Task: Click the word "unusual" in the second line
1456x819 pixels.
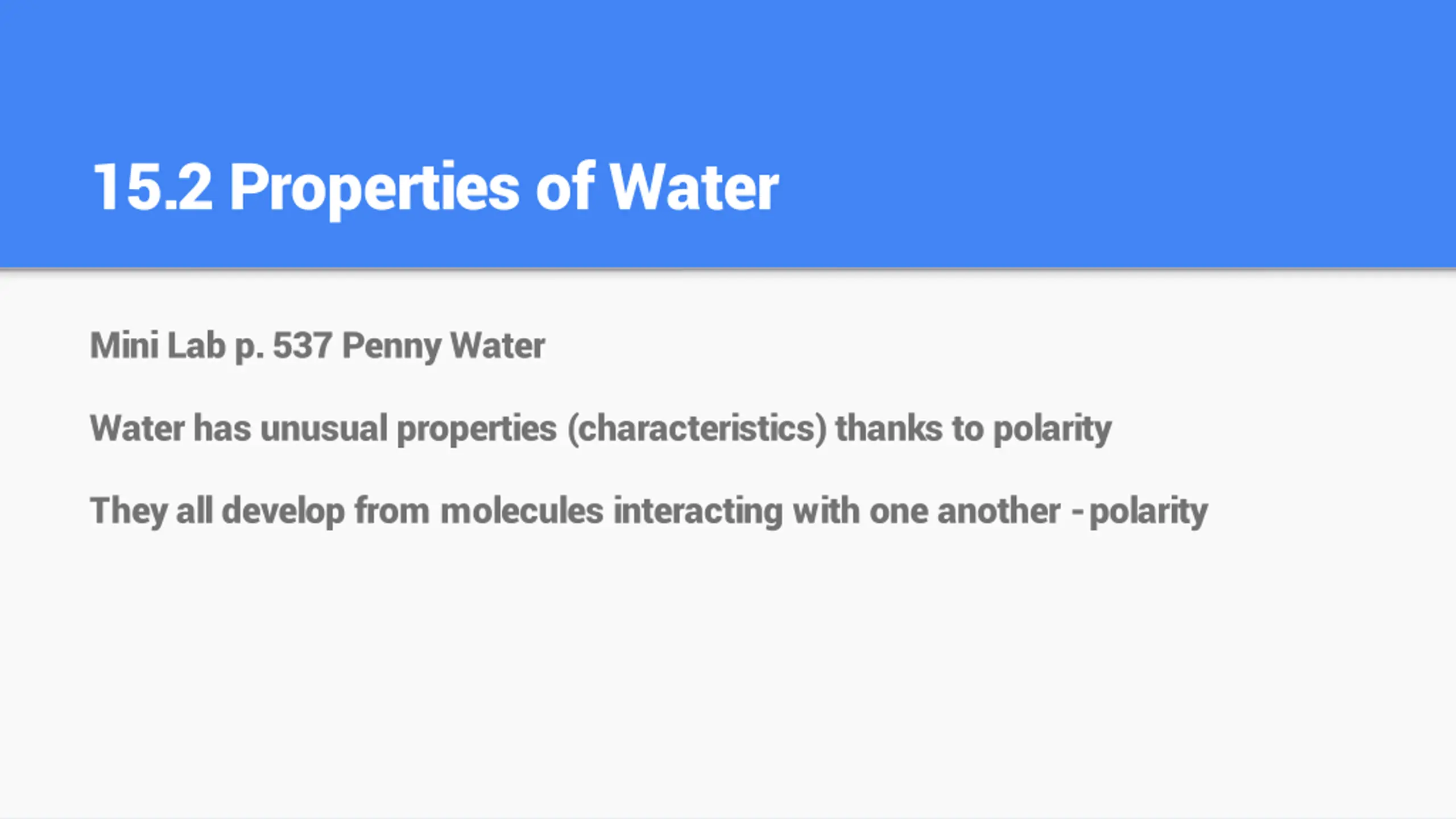Action: point(324,428)
